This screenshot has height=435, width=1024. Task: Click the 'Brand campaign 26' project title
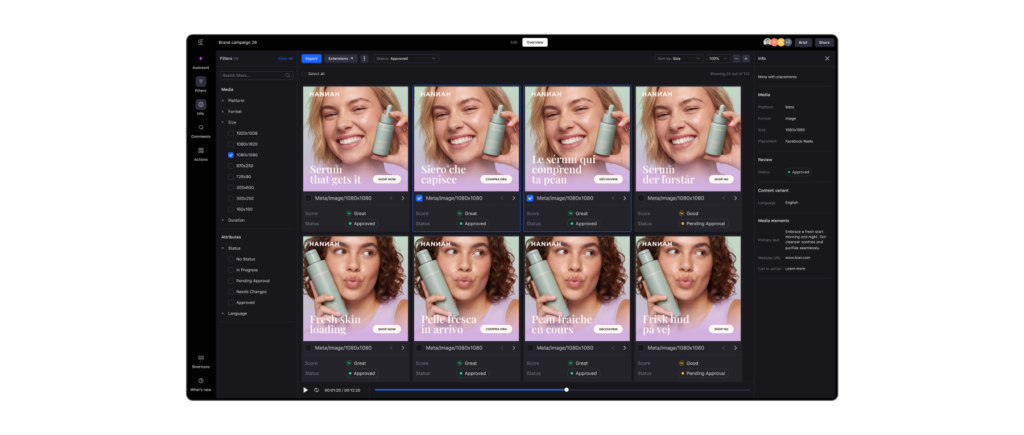[x=238, y=42]
